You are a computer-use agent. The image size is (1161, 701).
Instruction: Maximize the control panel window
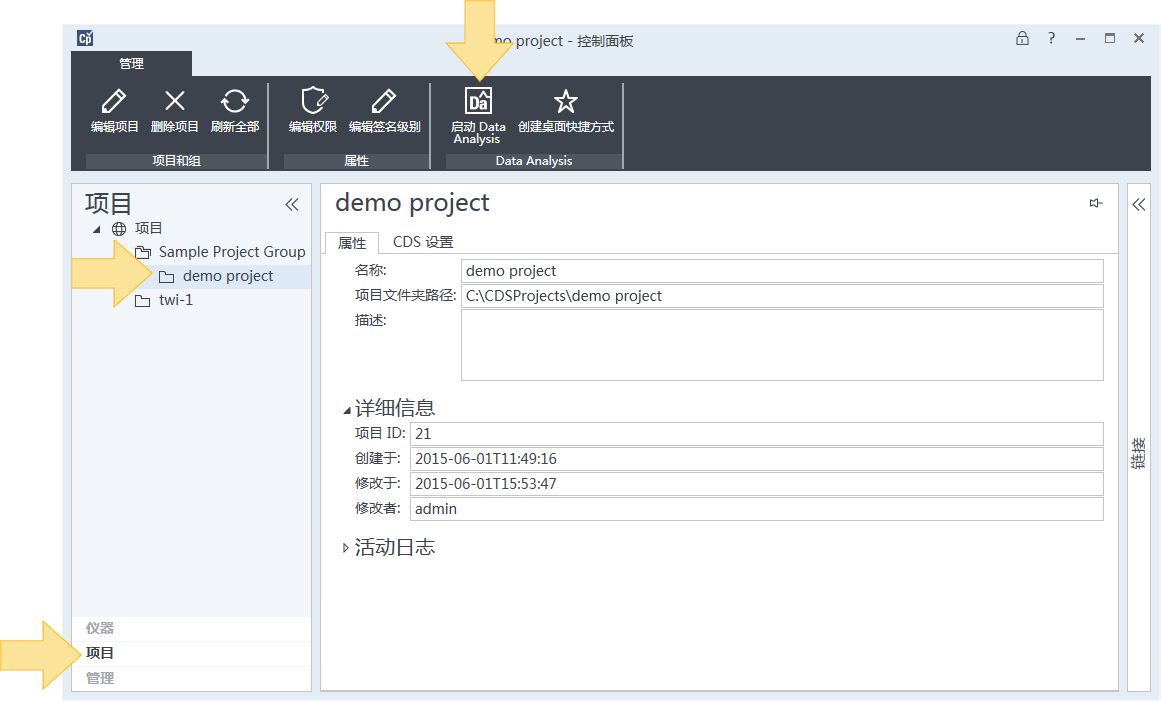point(1110,38)
